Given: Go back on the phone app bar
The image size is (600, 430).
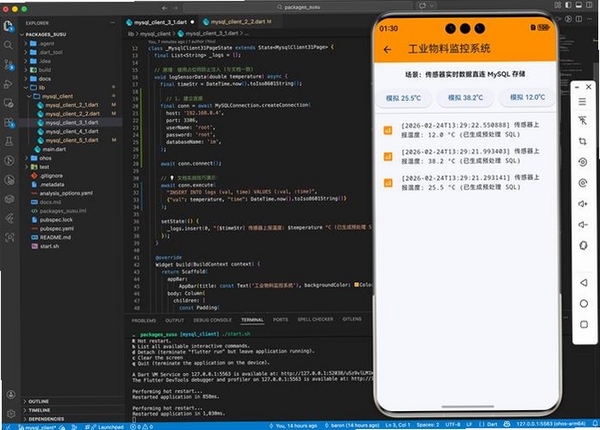Looking at the screenshot, I should [x=387, y=49].
